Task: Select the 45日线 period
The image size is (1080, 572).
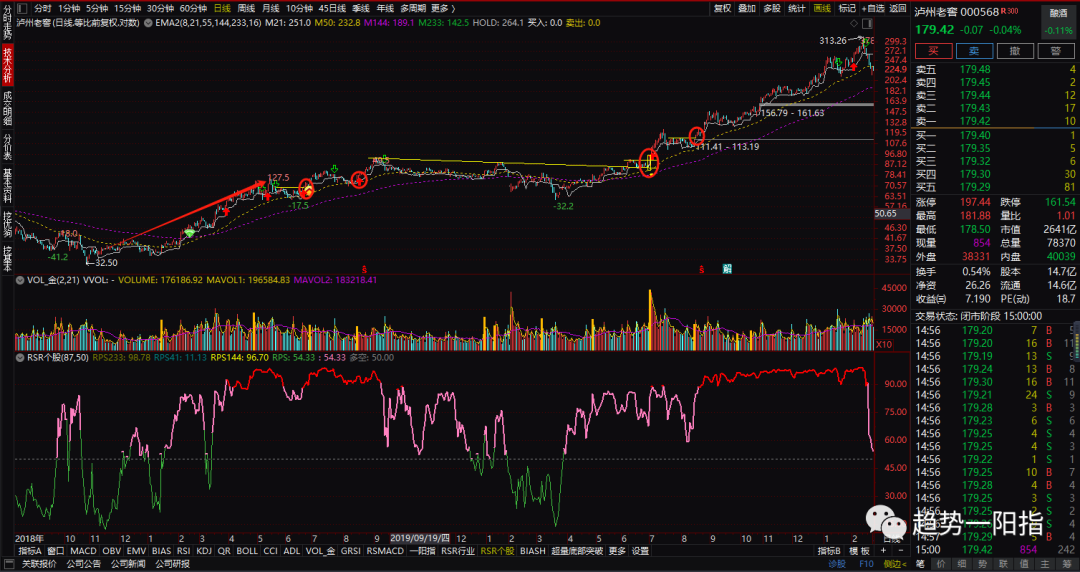Action: click(332, 8)
